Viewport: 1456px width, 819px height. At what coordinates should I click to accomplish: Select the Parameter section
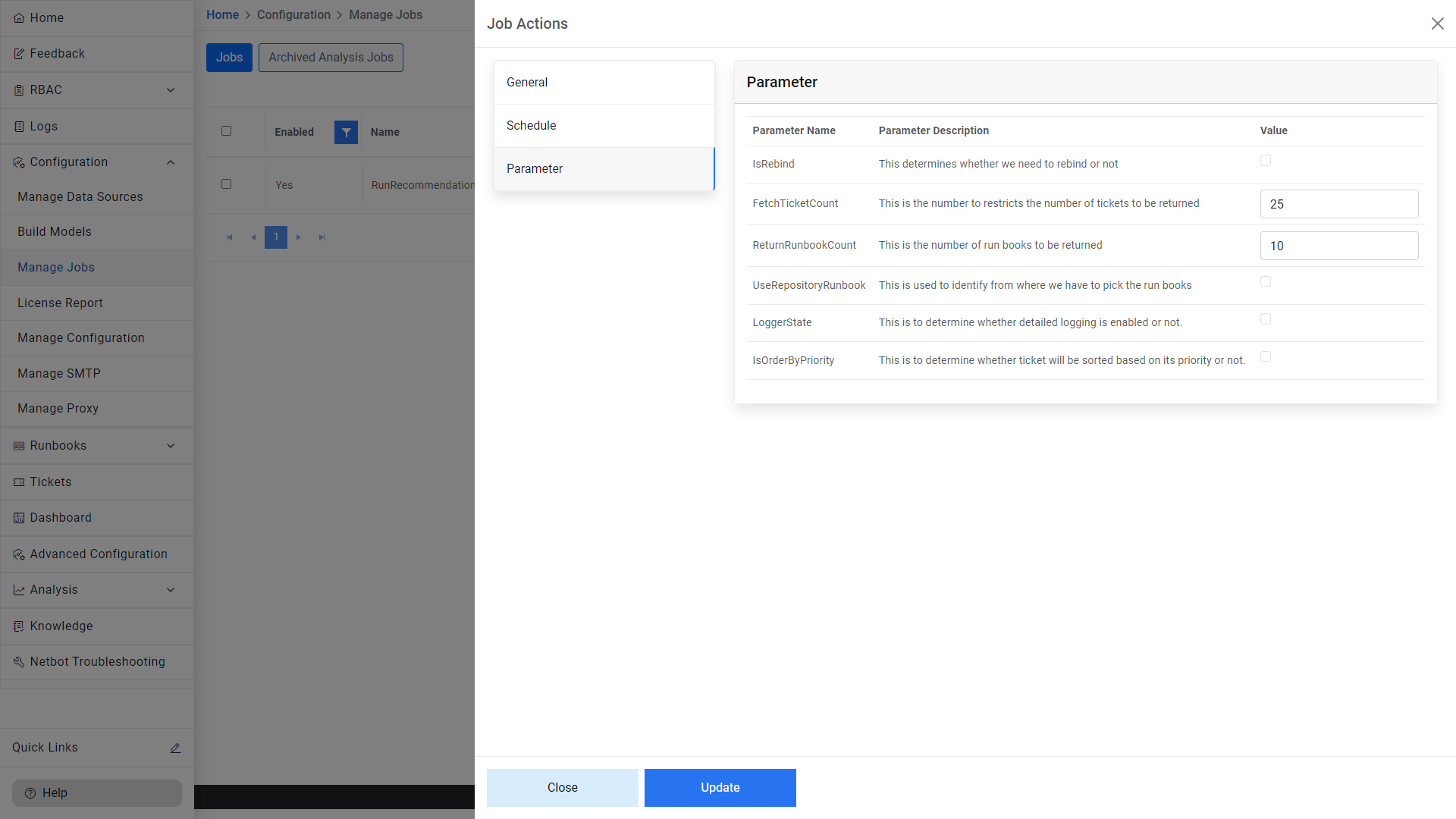604,169
